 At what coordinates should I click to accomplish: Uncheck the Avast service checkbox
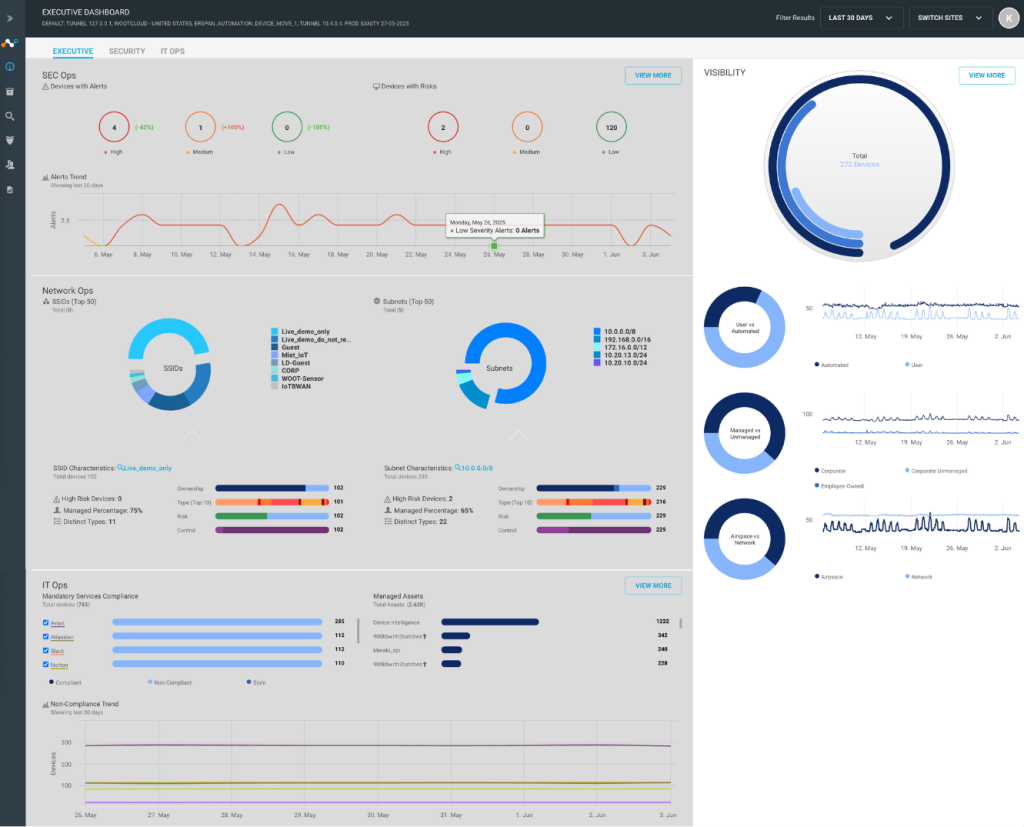click(46, 623)
